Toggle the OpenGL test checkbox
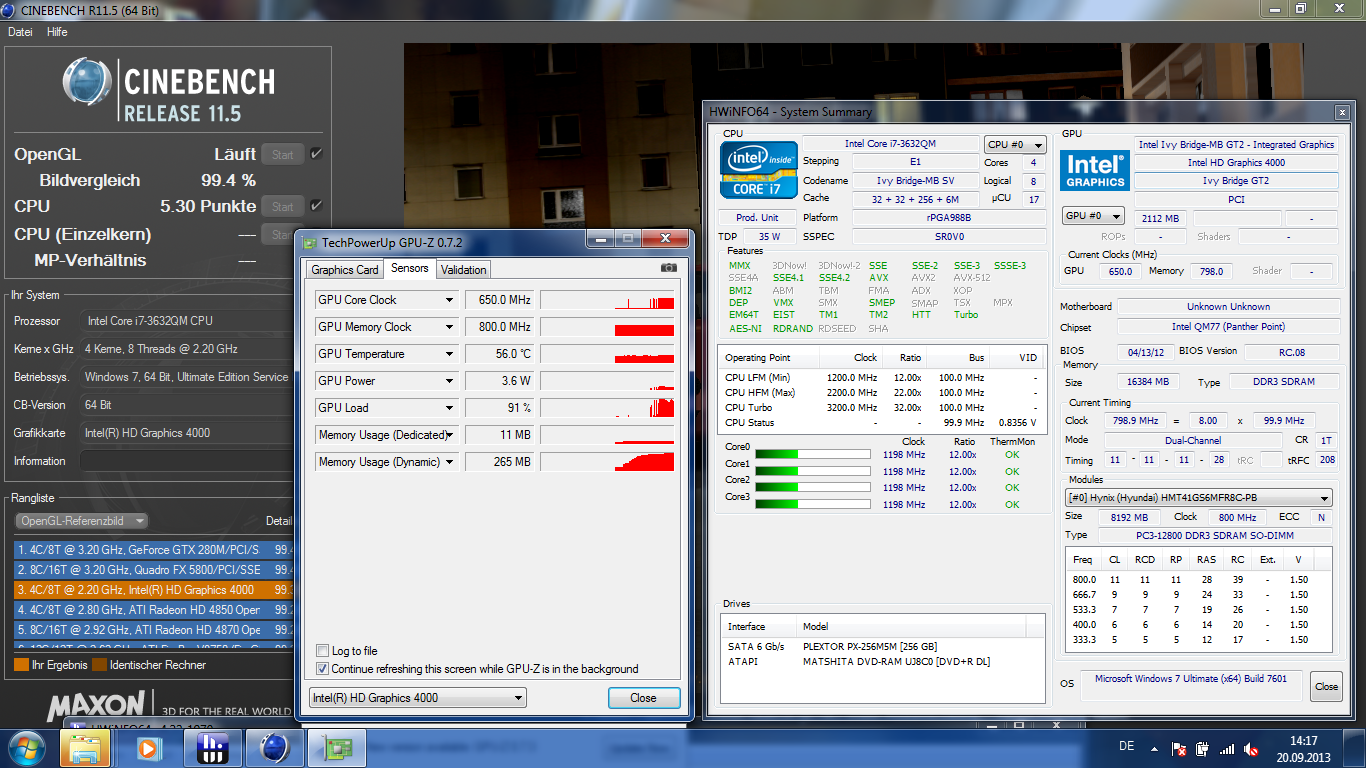Image resolution: width=1366 pixels, height=768 pixels. [316, 154]
